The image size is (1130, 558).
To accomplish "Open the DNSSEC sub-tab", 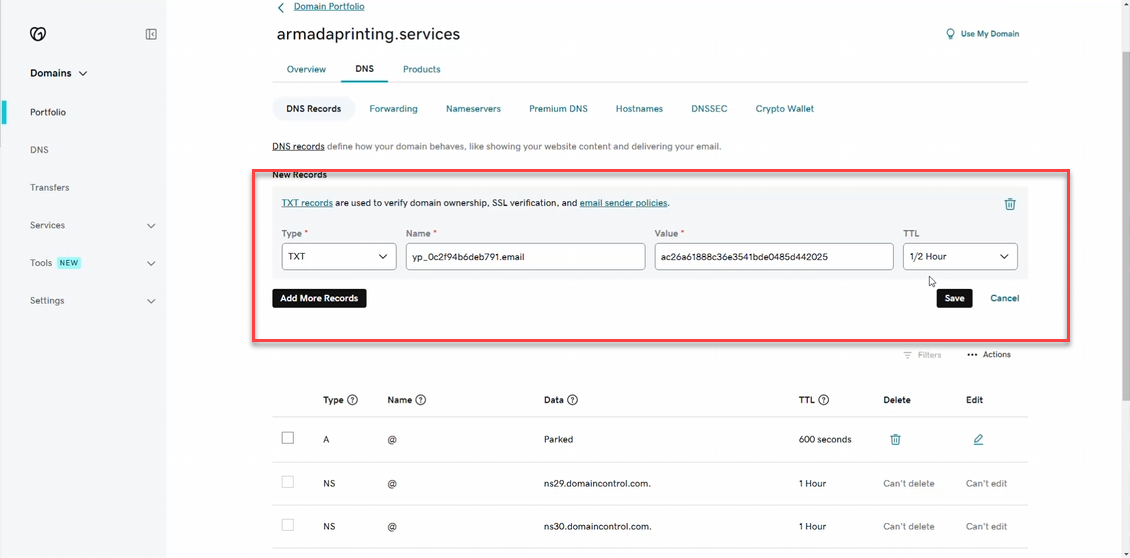I will click(709, 109).
